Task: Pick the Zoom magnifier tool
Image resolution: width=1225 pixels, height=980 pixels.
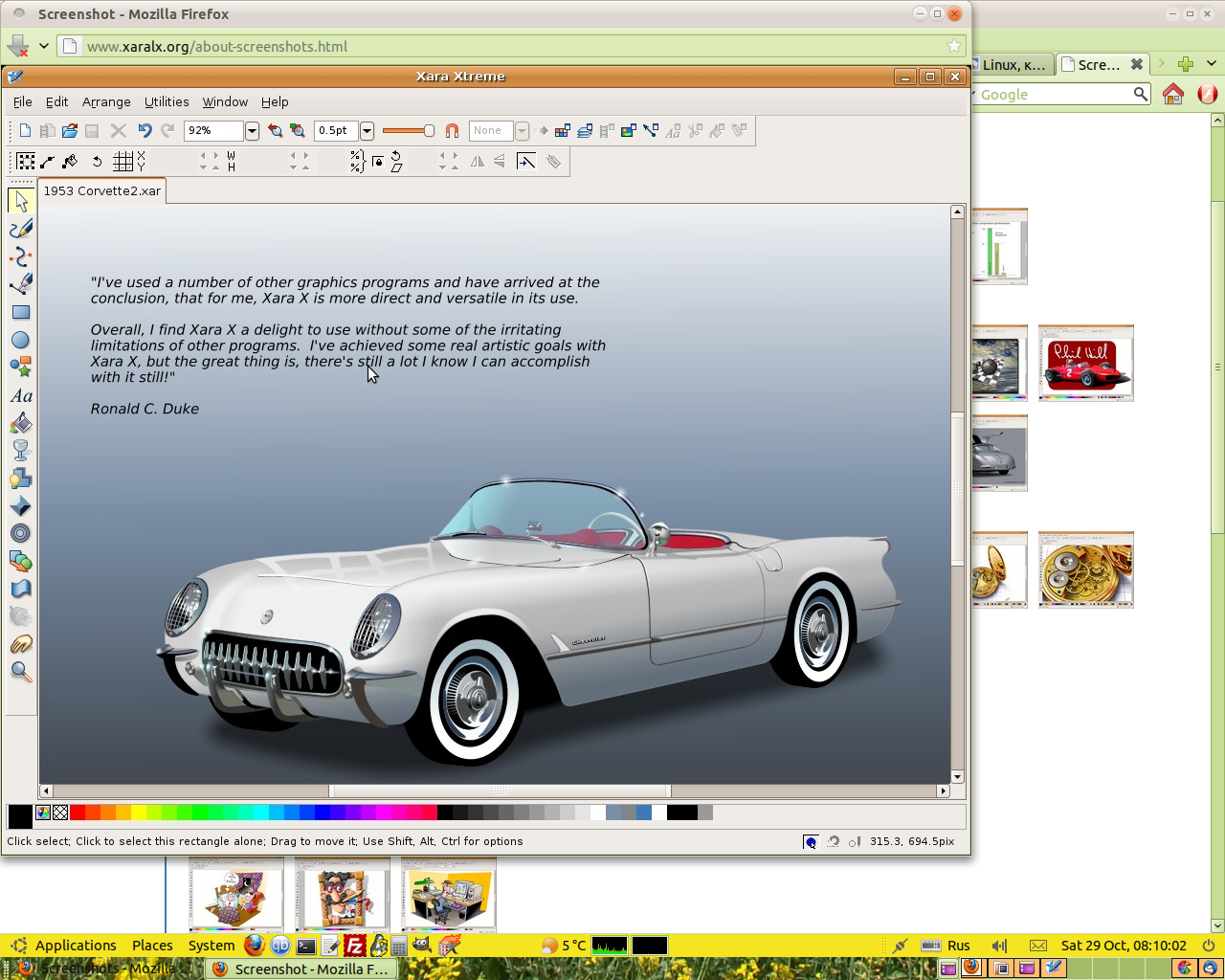Action: coord(21,672)
